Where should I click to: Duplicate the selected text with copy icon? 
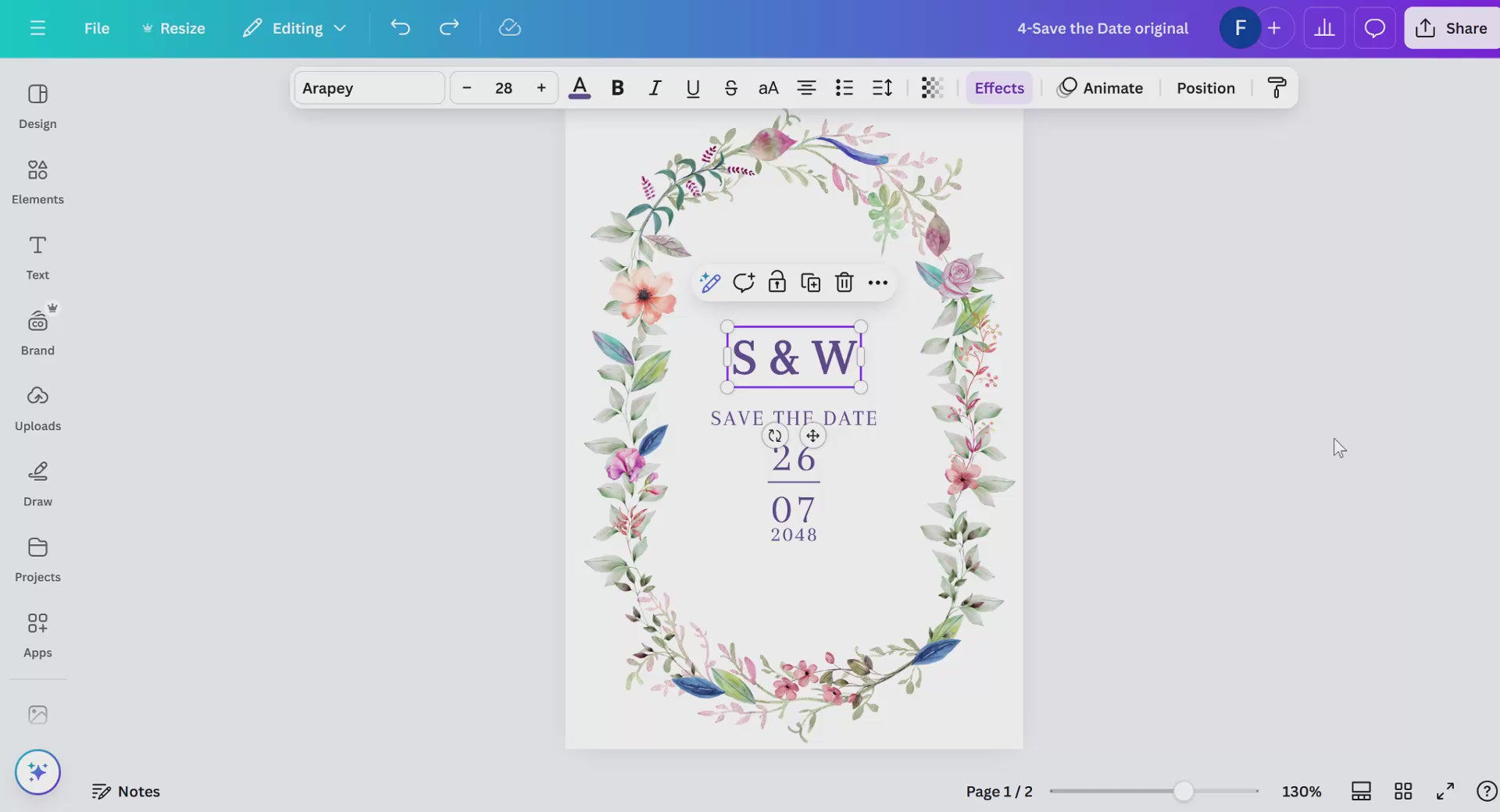point(810,283)
